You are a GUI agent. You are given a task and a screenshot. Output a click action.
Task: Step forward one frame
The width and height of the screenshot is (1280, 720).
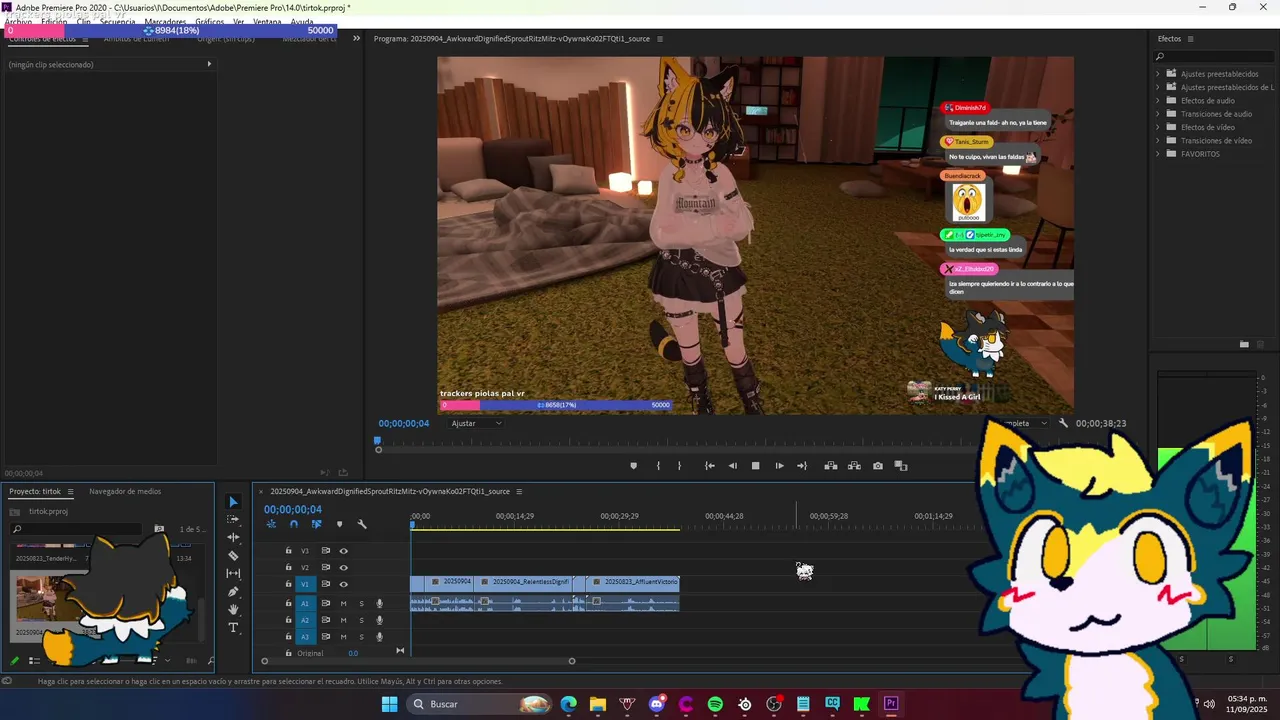(x=779, y=466)
